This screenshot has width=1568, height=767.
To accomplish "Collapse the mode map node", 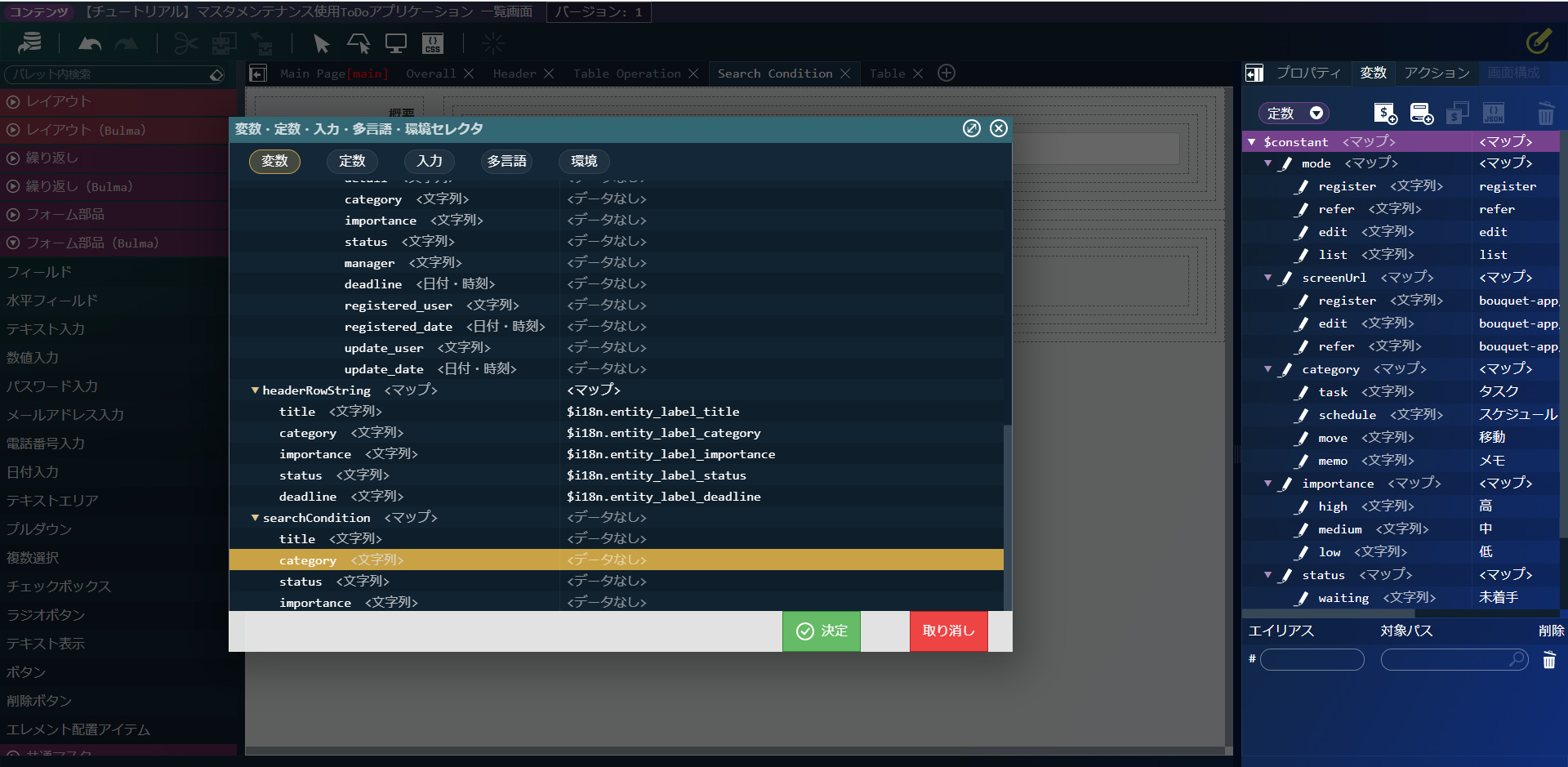I will click(1267, 163).
